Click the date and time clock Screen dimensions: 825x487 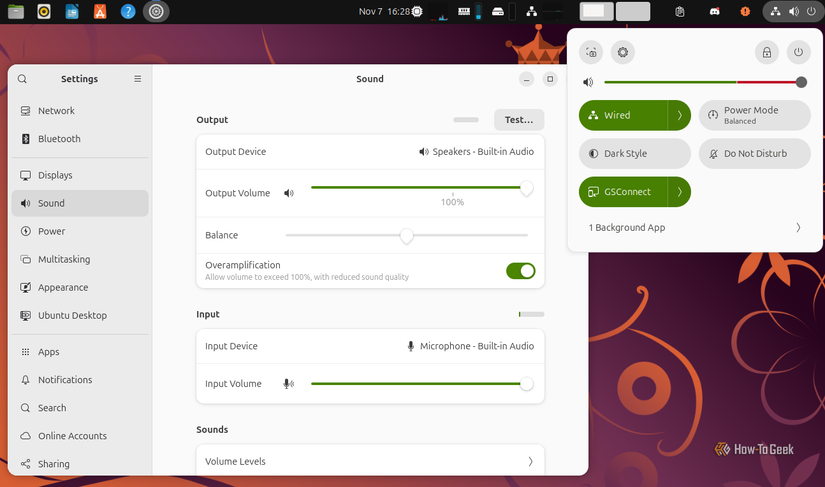(384, 12)
